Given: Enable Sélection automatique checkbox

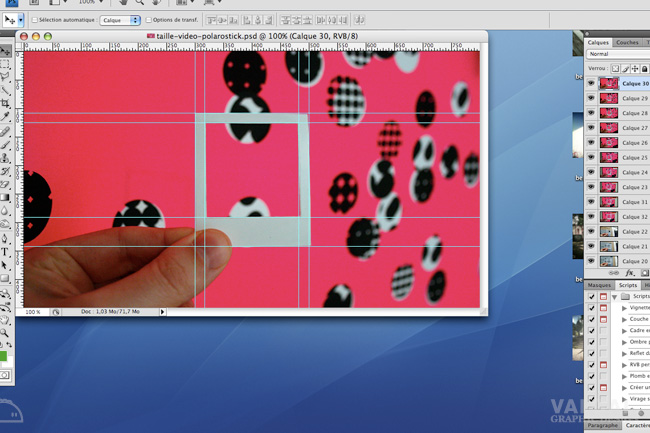Looking at the screenshot, I should pos(35,20).
